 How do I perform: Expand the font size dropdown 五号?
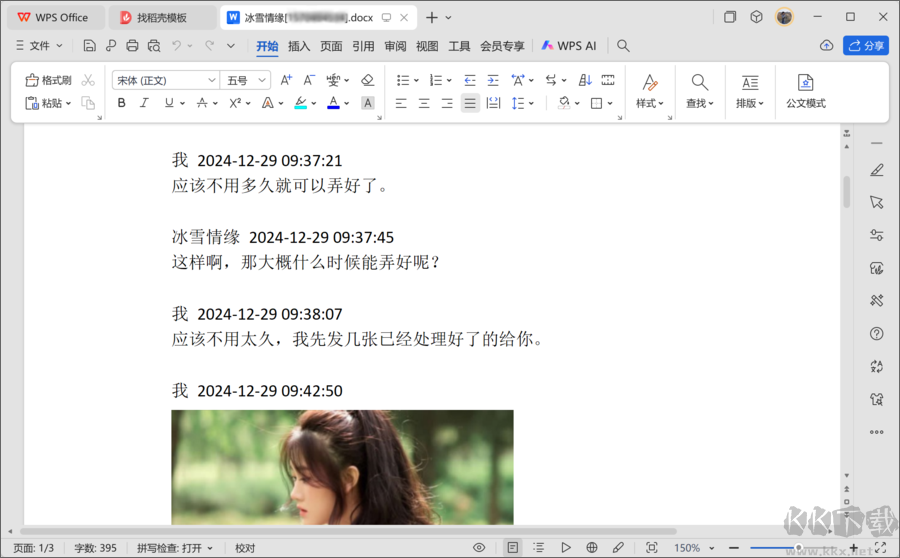pos(247,80)
